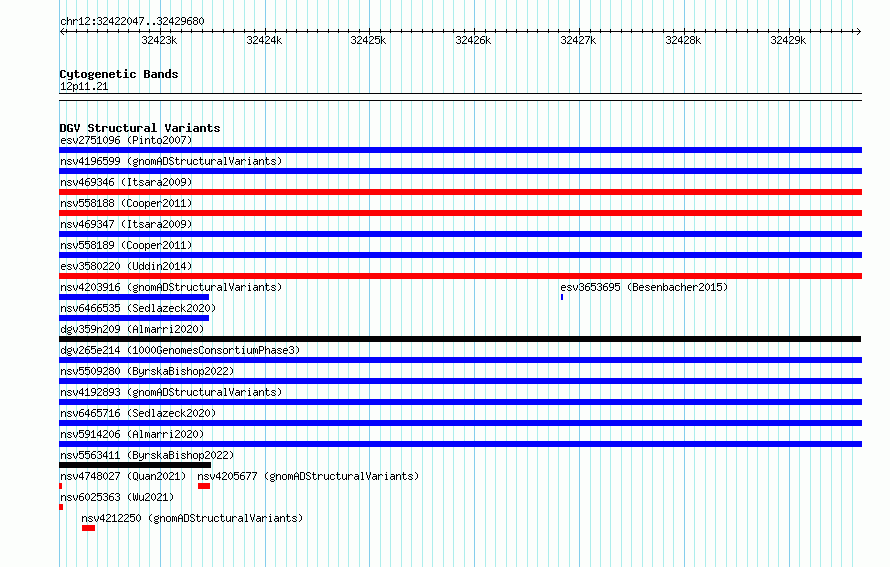
Task: Select nsv4205677 gnomAD variant label
Action: coord(308,476)
